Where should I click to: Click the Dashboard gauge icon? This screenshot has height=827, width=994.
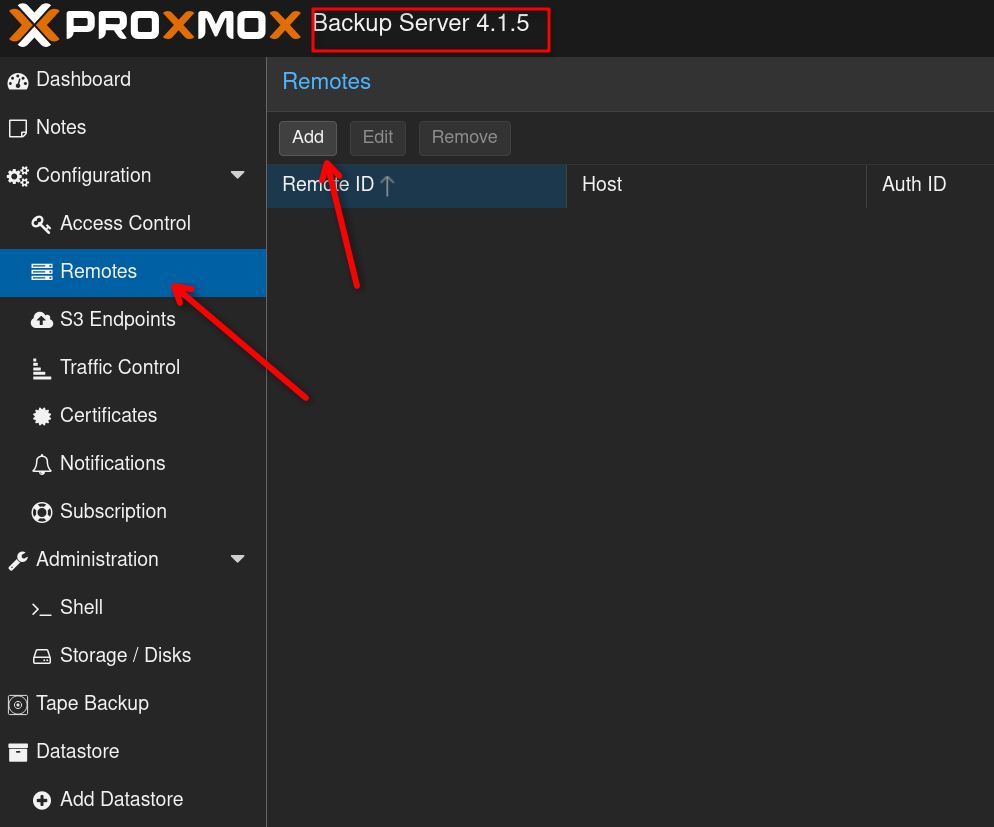coord(18,80)
